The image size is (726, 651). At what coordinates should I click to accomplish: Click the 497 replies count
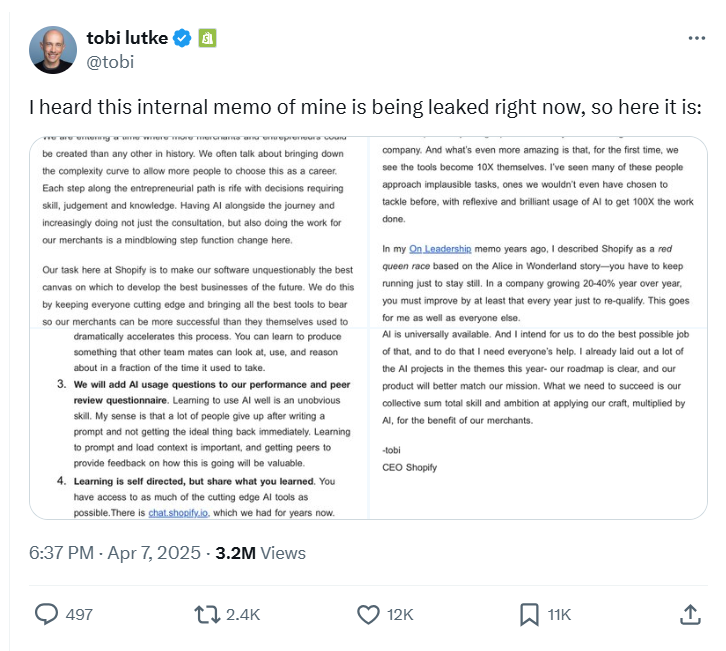click(x=79, y=614)
